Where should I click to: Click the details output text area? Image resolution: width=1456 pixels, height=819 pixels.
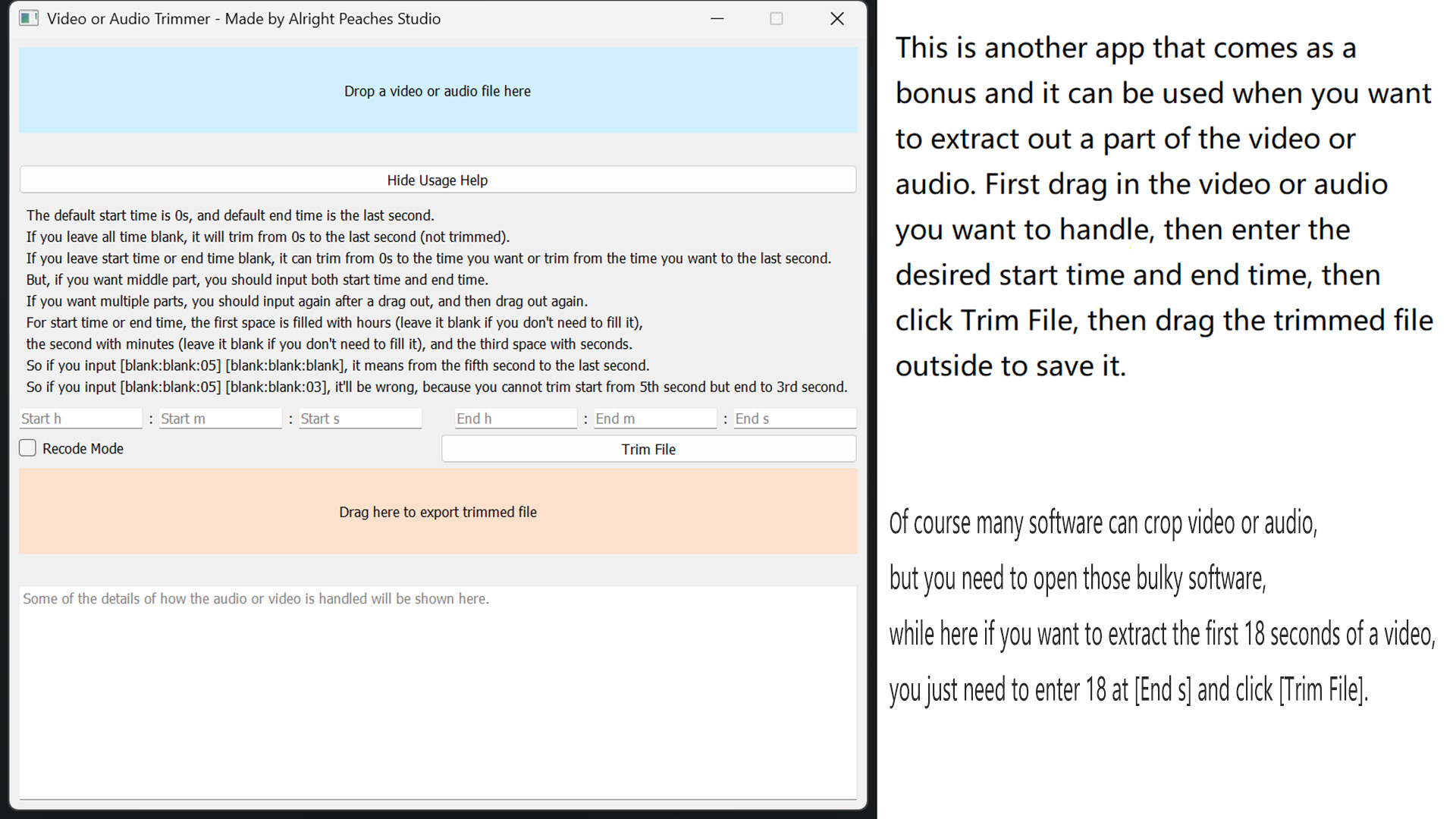pos(437,682)
